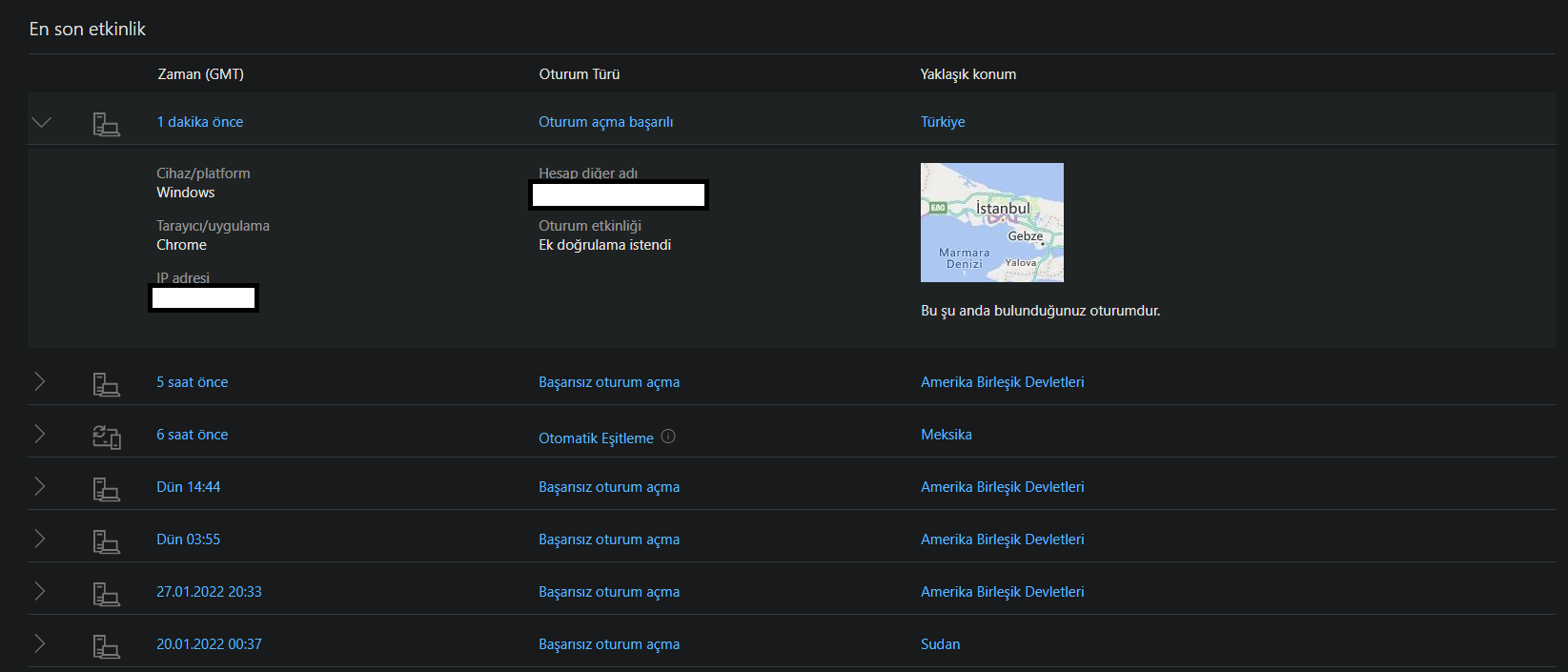Click device icon for '5 saat önce' row

pos(106,384)
